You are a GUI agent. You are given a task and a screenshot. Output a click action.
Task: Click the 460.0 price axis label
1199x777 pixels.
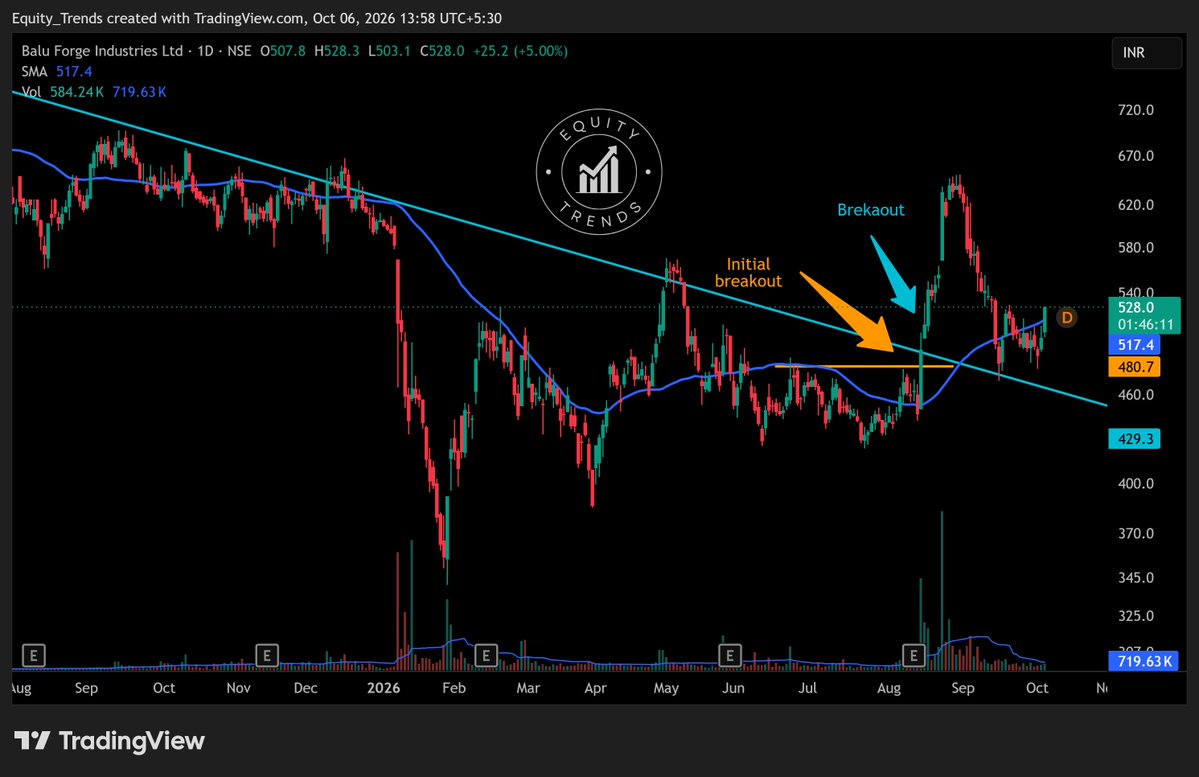pyautogui.click(x=1136, y=395)
